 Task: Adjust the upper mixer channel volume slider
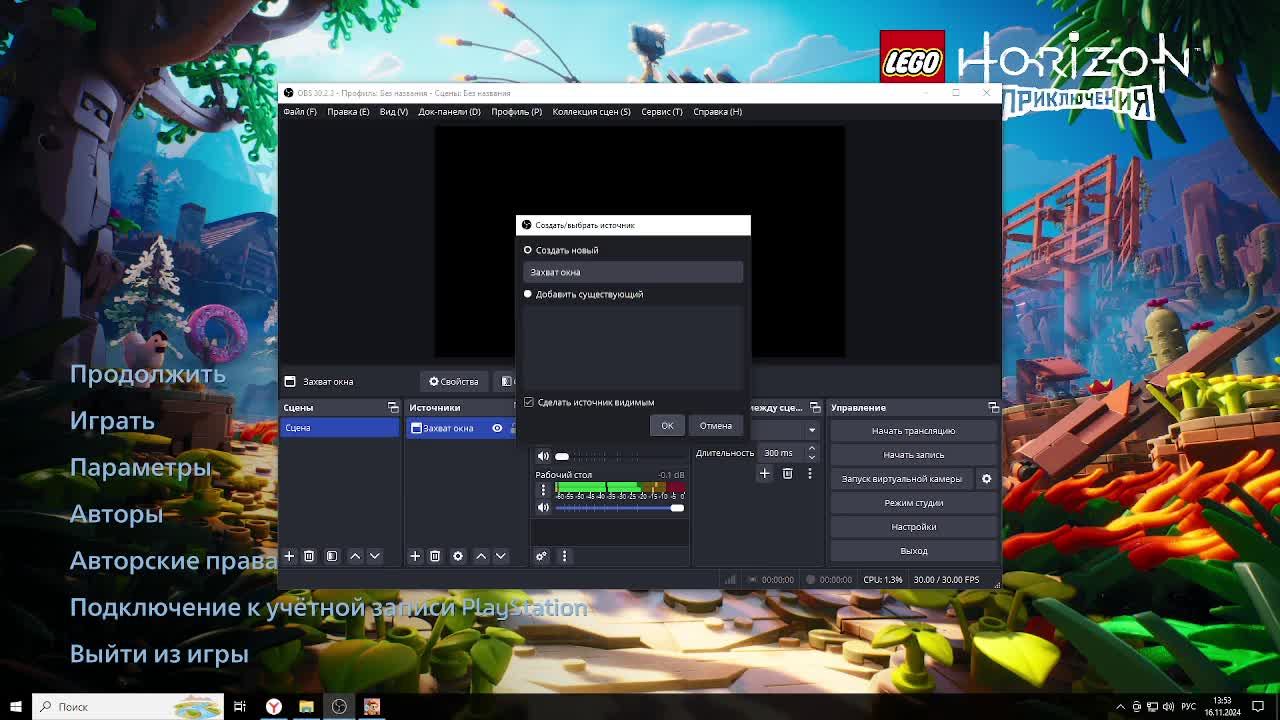click(x=620, y=456)
